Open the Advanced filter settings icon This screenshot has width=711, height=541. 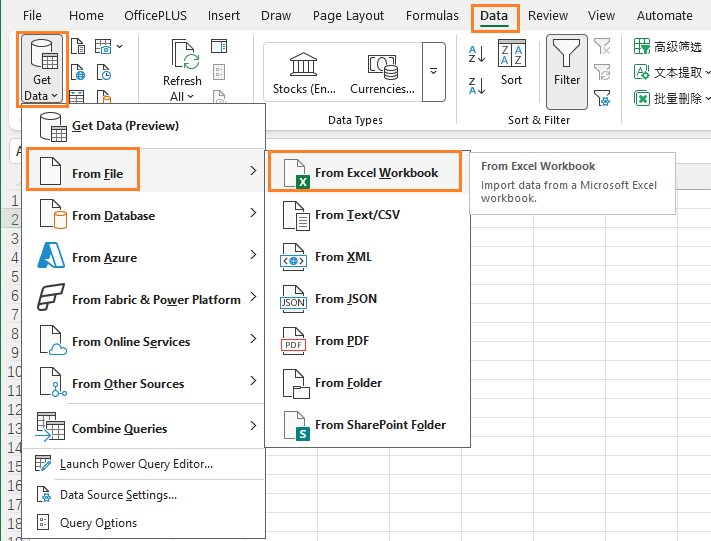click(602, 98)
